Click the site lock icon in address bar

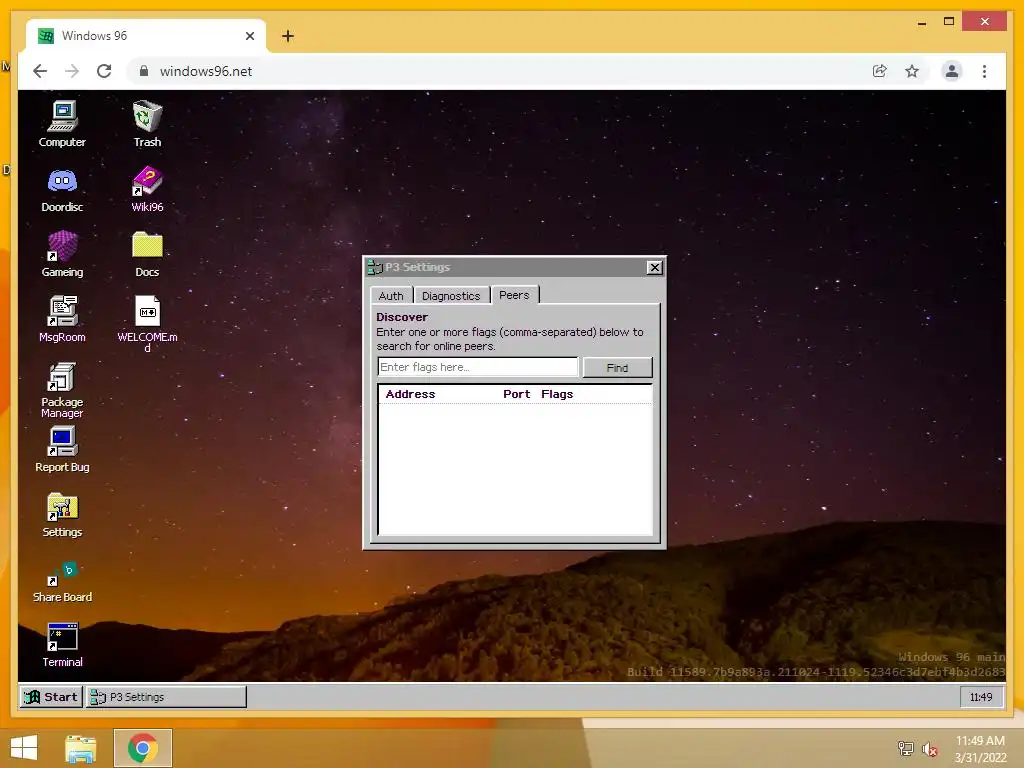point(144,71)
